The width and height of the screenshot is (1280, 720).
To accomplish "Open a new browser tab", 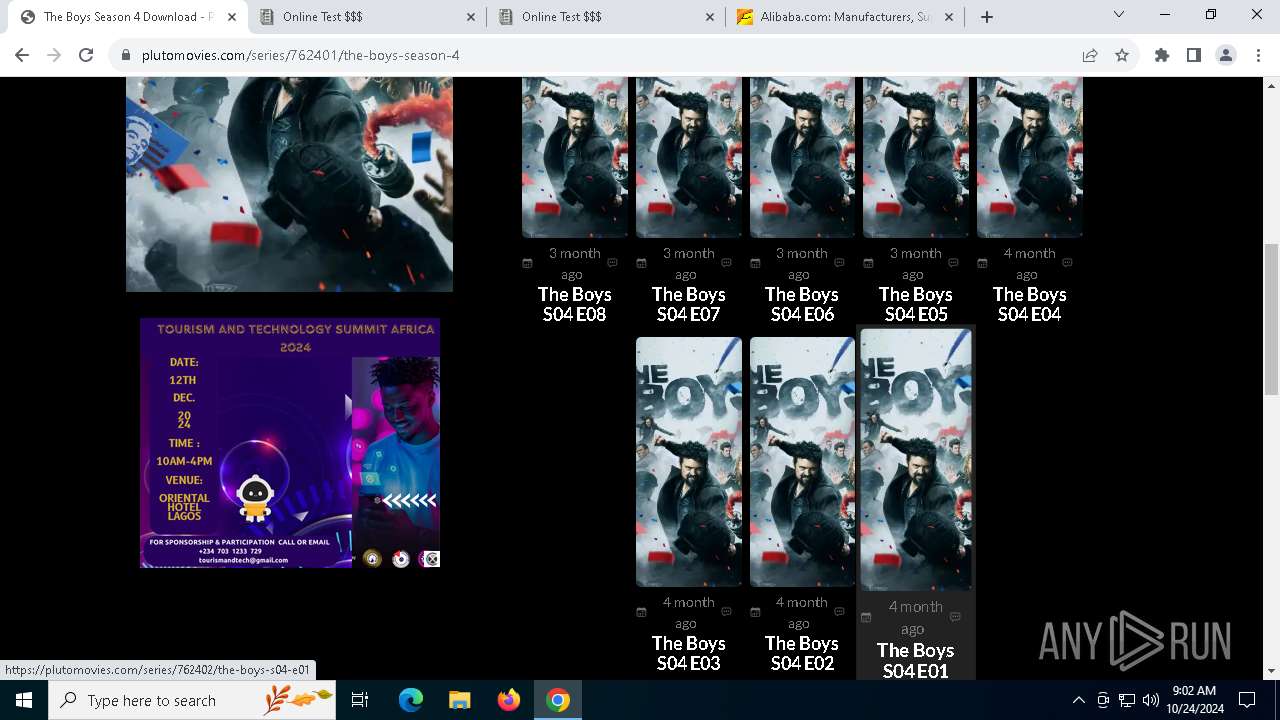I will click(987, 17).
